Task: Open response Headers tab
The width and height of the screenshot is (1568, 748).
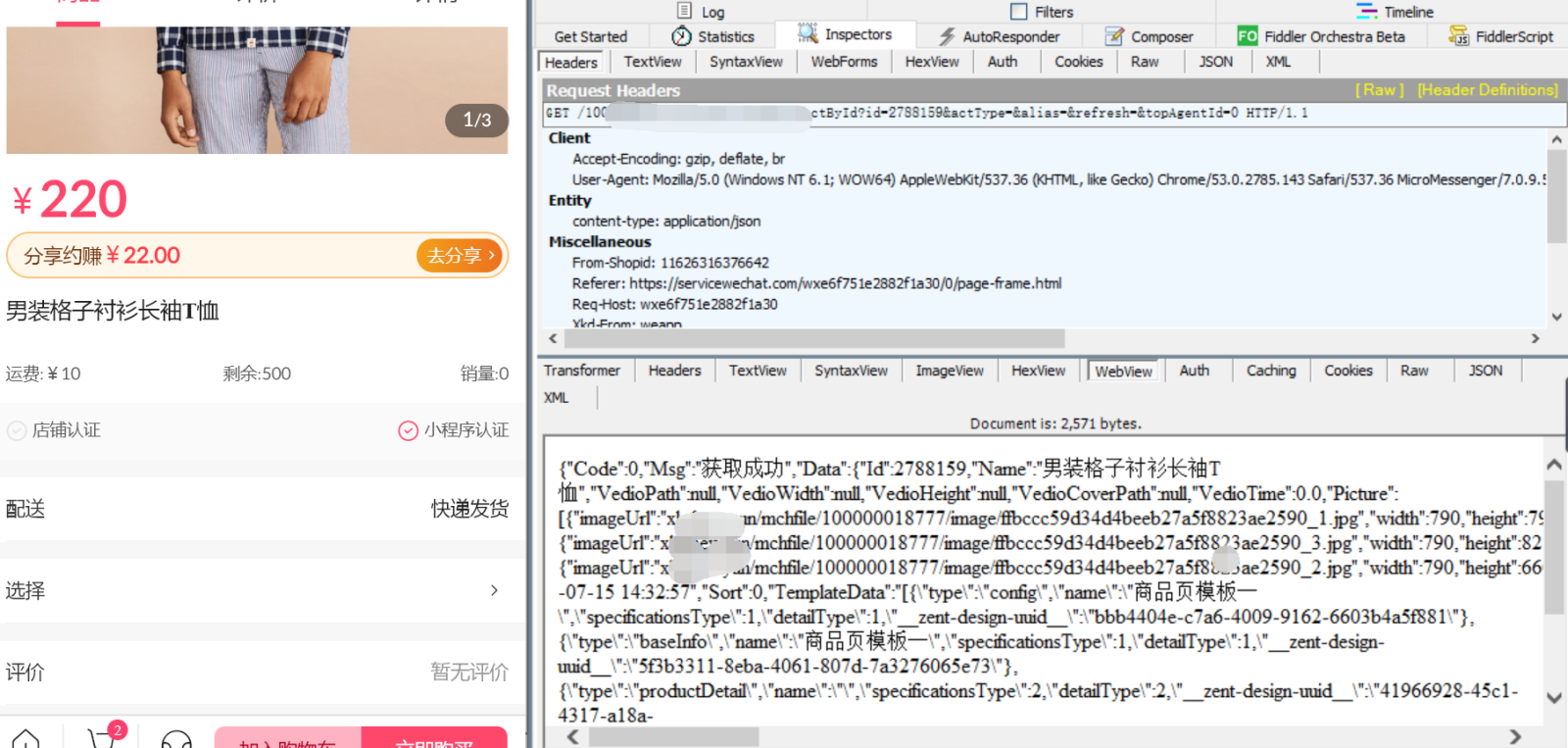Action: 674,371
